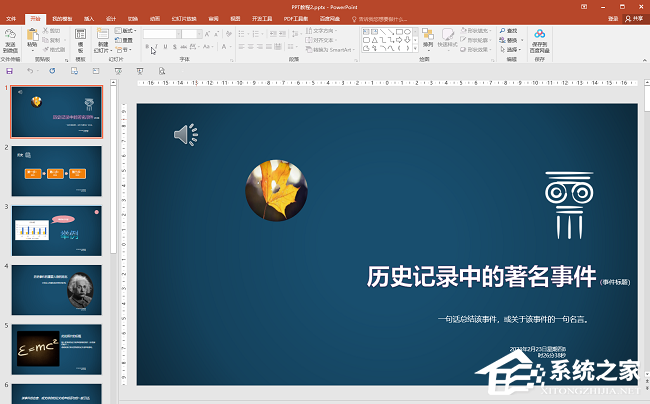The height and width of the screenshot is (404, 650).
Task: Click the Paste (粘贴) clipboard icon
Action: click(33, 35)
